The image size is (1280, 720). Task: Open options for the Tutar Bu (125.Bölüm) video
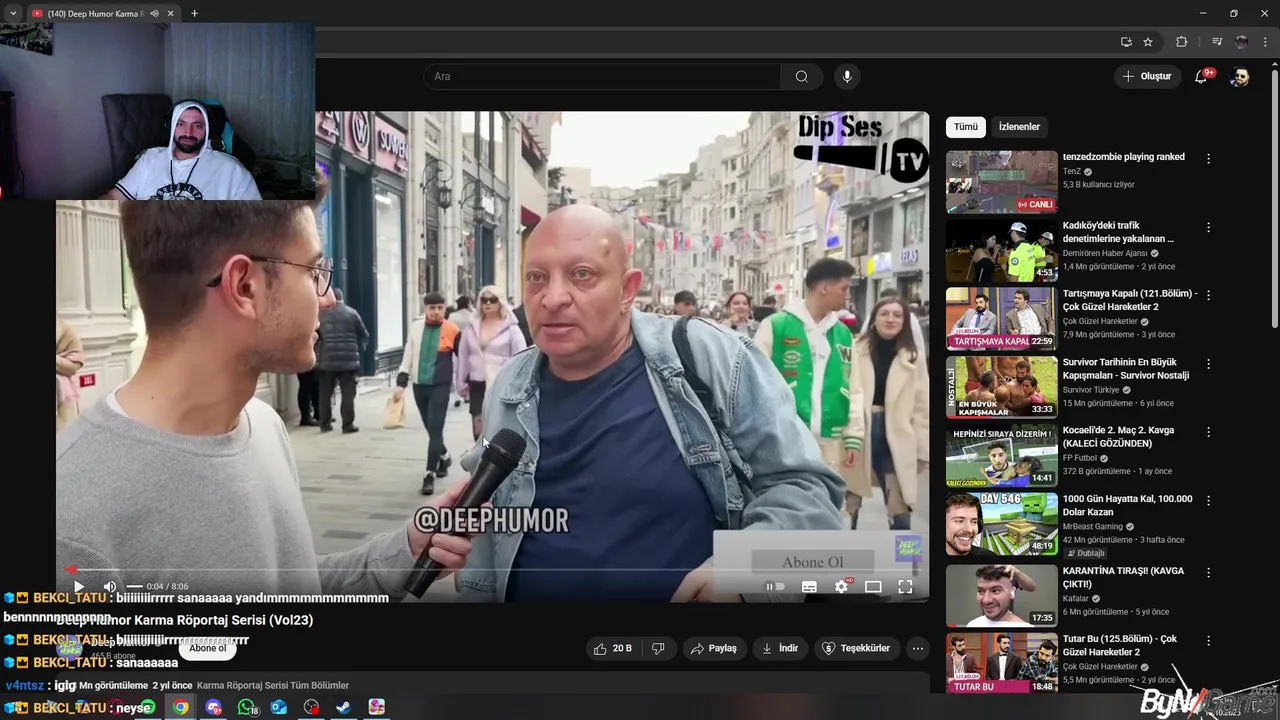pyautogui.click(x=1208, y=640)
